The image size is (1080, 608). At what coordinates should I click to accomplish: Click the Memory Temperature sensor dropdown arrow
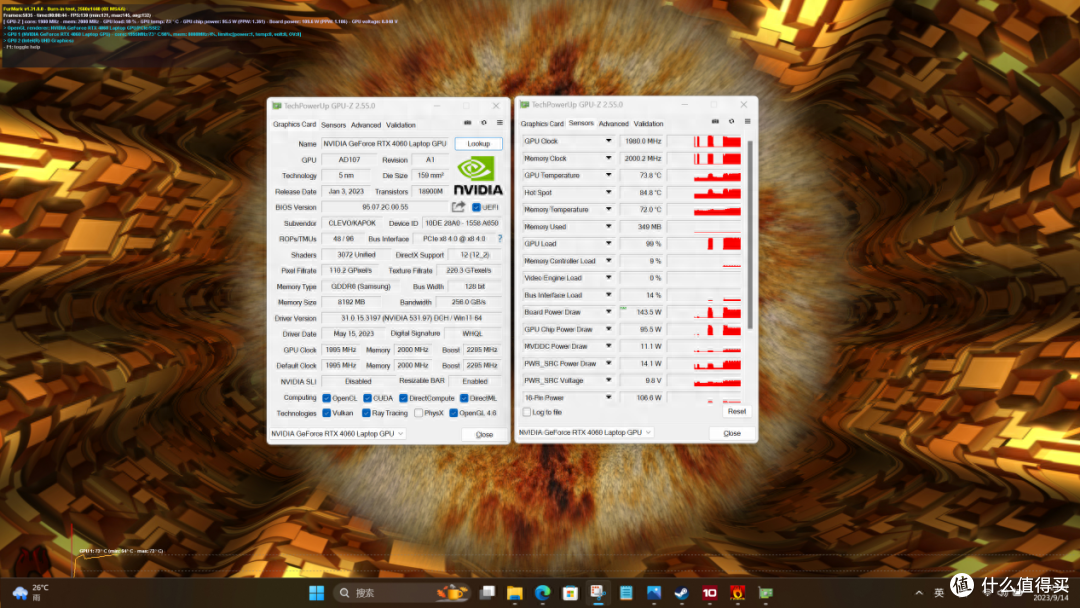click(608, 209)
